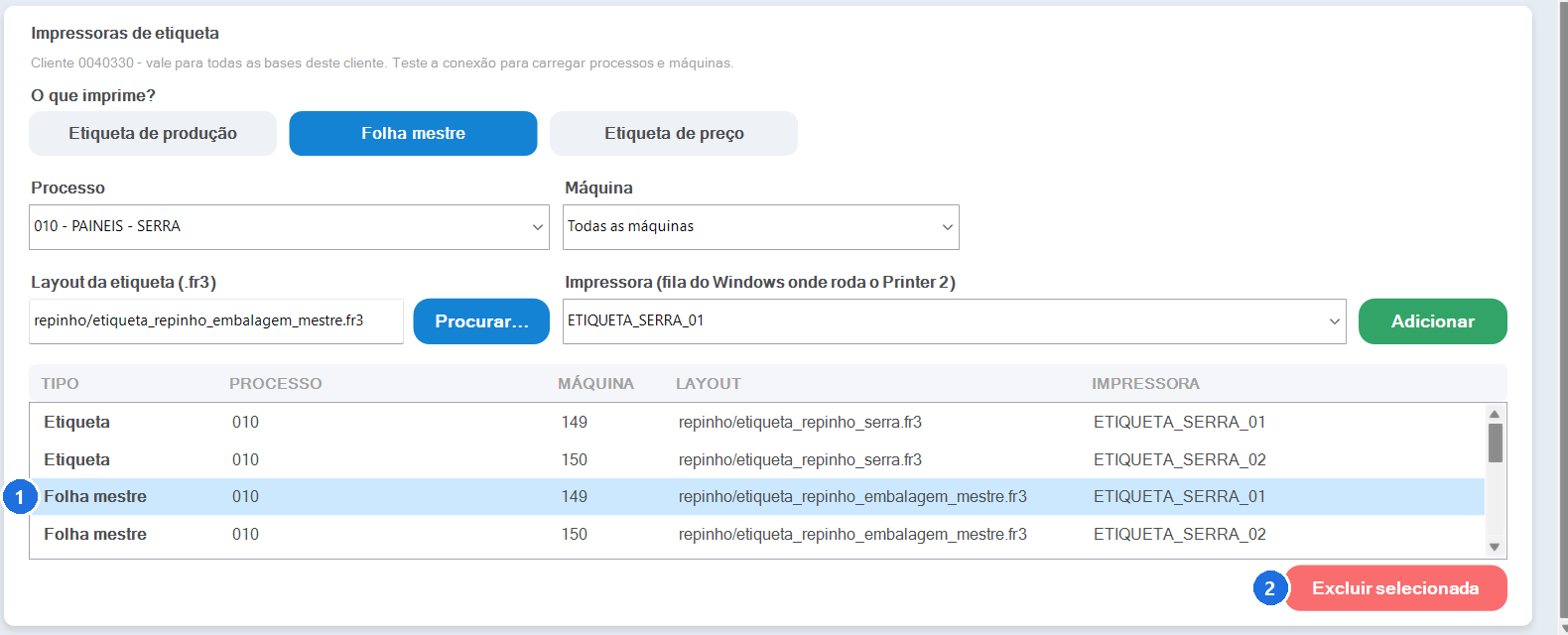Click the MÁQUINA column header
This screenshot has width=1568, height=635.
coord(595,383)
